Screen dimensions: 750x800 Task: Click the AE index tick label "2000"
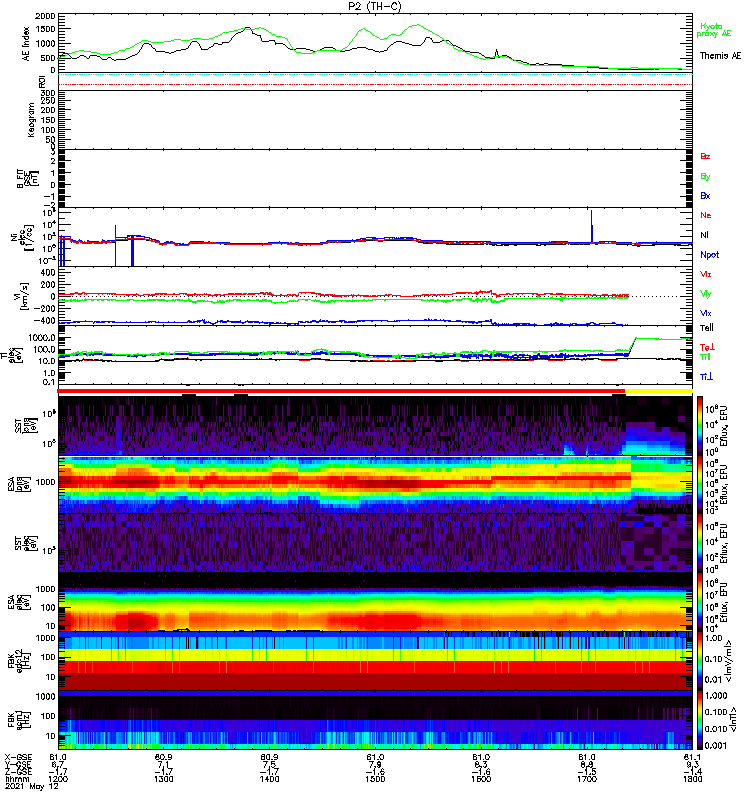pyautogui.click(x=45, y=16)
